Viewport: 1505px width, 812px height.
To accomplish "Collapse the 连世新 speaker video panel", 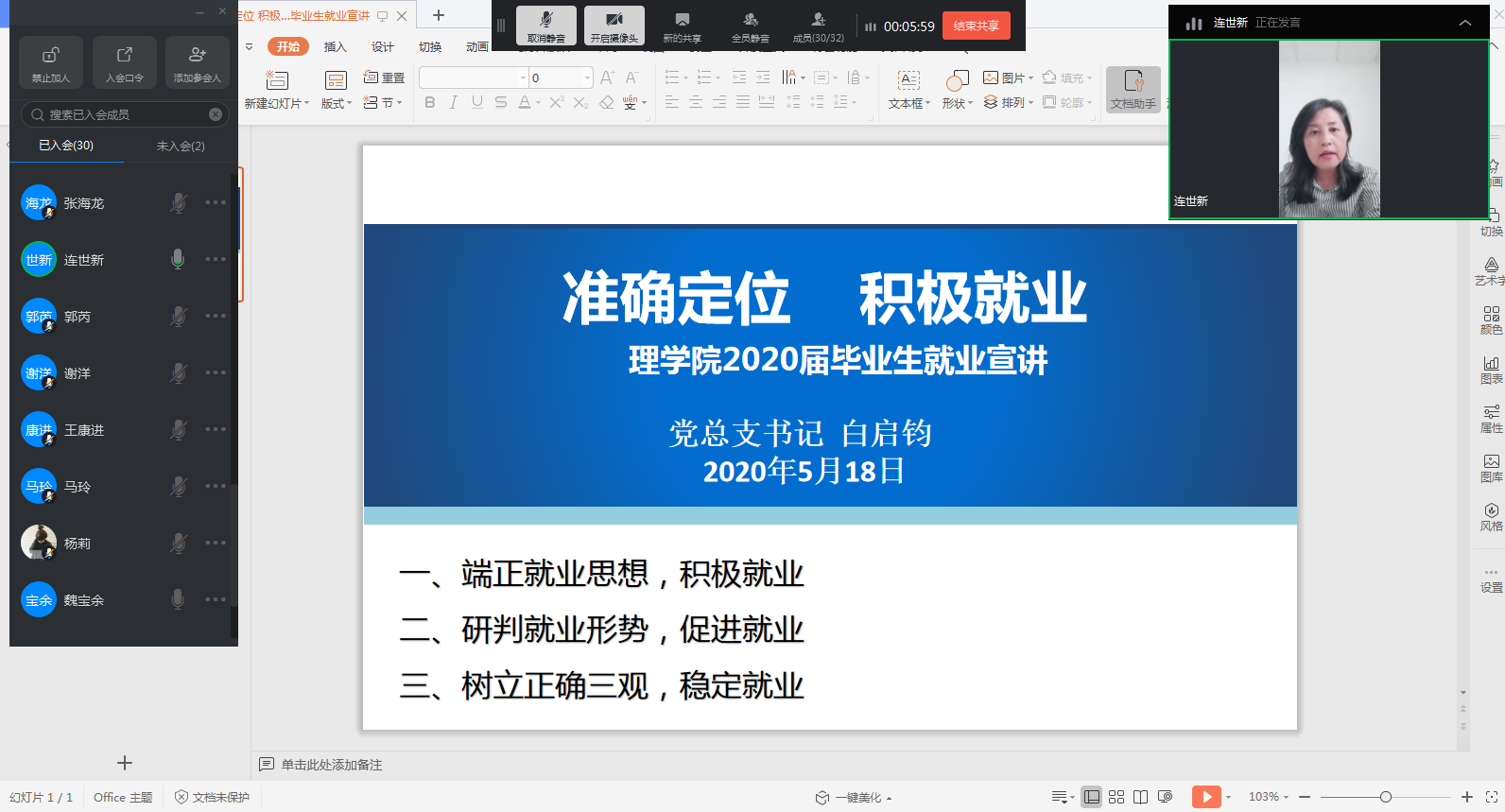I will point(1464,23).
